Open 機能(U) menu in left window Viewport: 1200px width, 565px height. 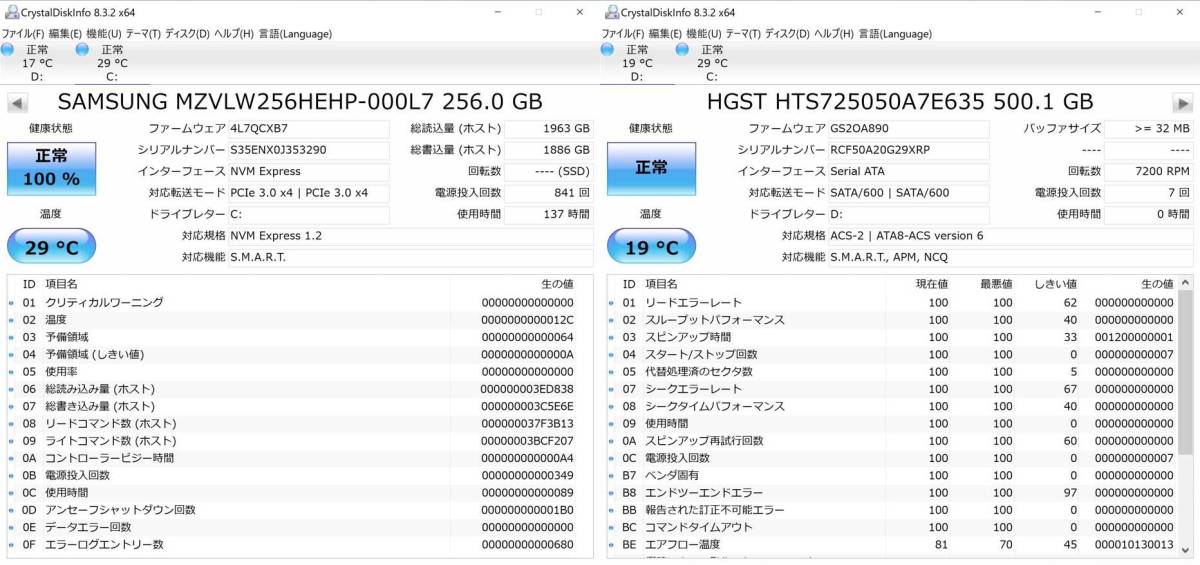(x=104, y=33)
